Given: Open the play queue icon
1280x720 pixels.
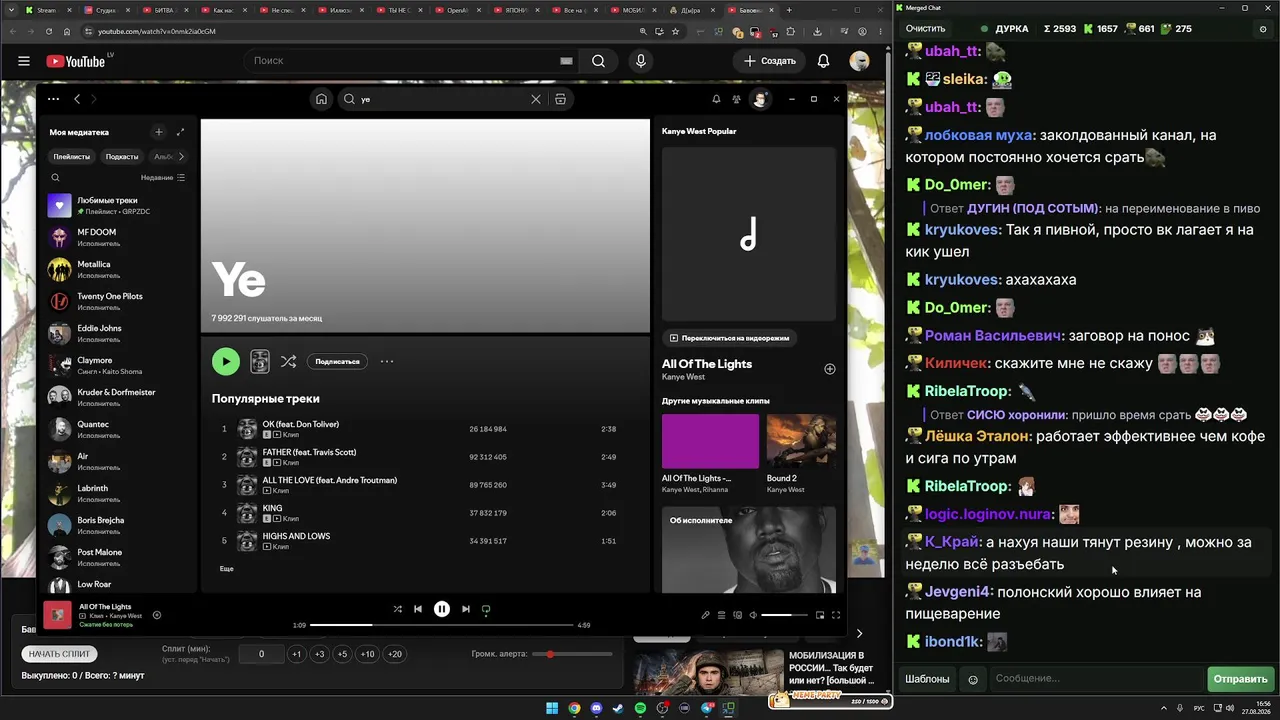Looking at the screenshot, I should [721, 615].
